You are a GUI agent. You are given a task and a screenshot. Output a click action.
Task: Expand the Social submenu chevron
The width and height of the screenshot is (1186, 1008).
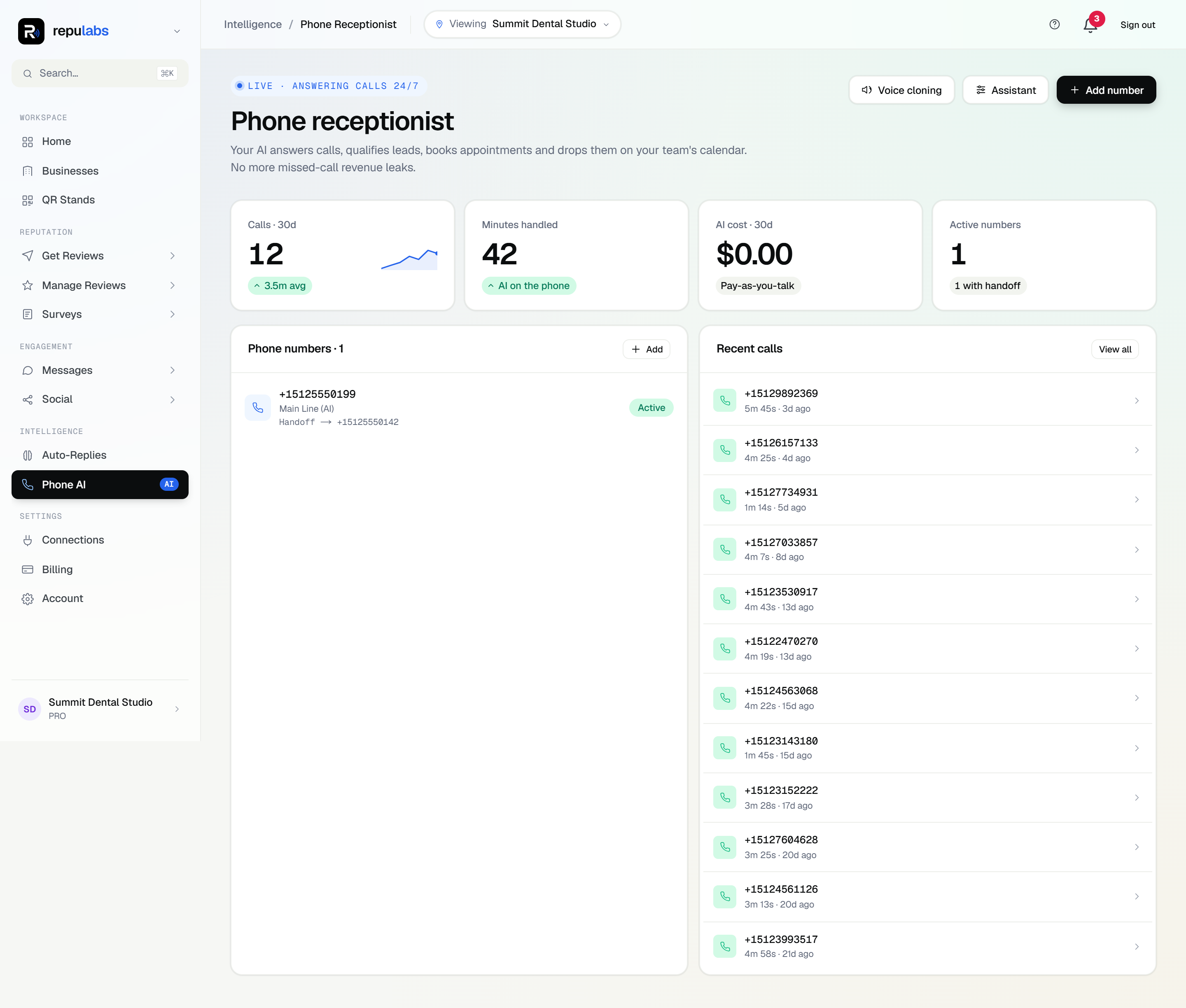[172, 399]
